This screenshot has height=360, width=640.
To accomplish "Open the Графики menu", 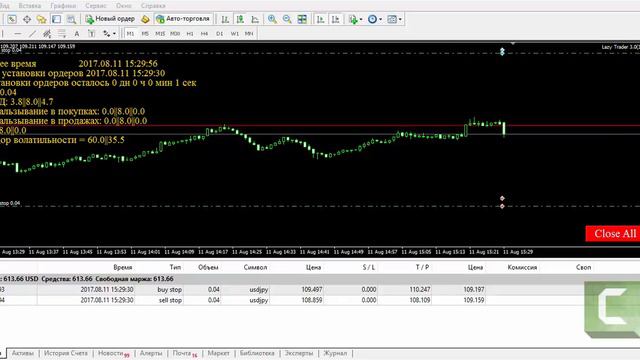I will 63,6.
